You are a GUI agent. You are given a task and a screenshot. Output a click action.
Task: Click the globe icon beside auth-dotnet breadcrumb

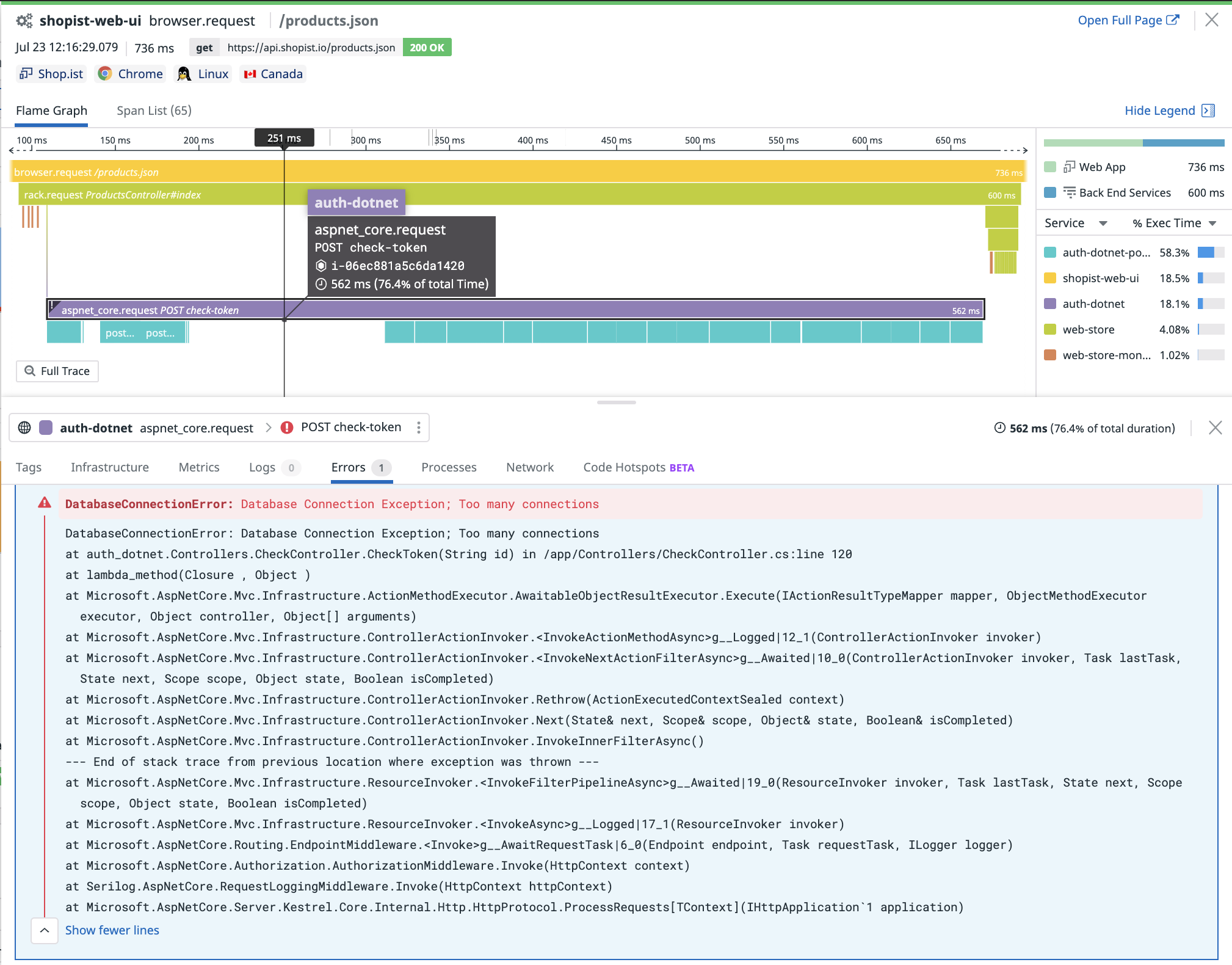click(24, 428)
